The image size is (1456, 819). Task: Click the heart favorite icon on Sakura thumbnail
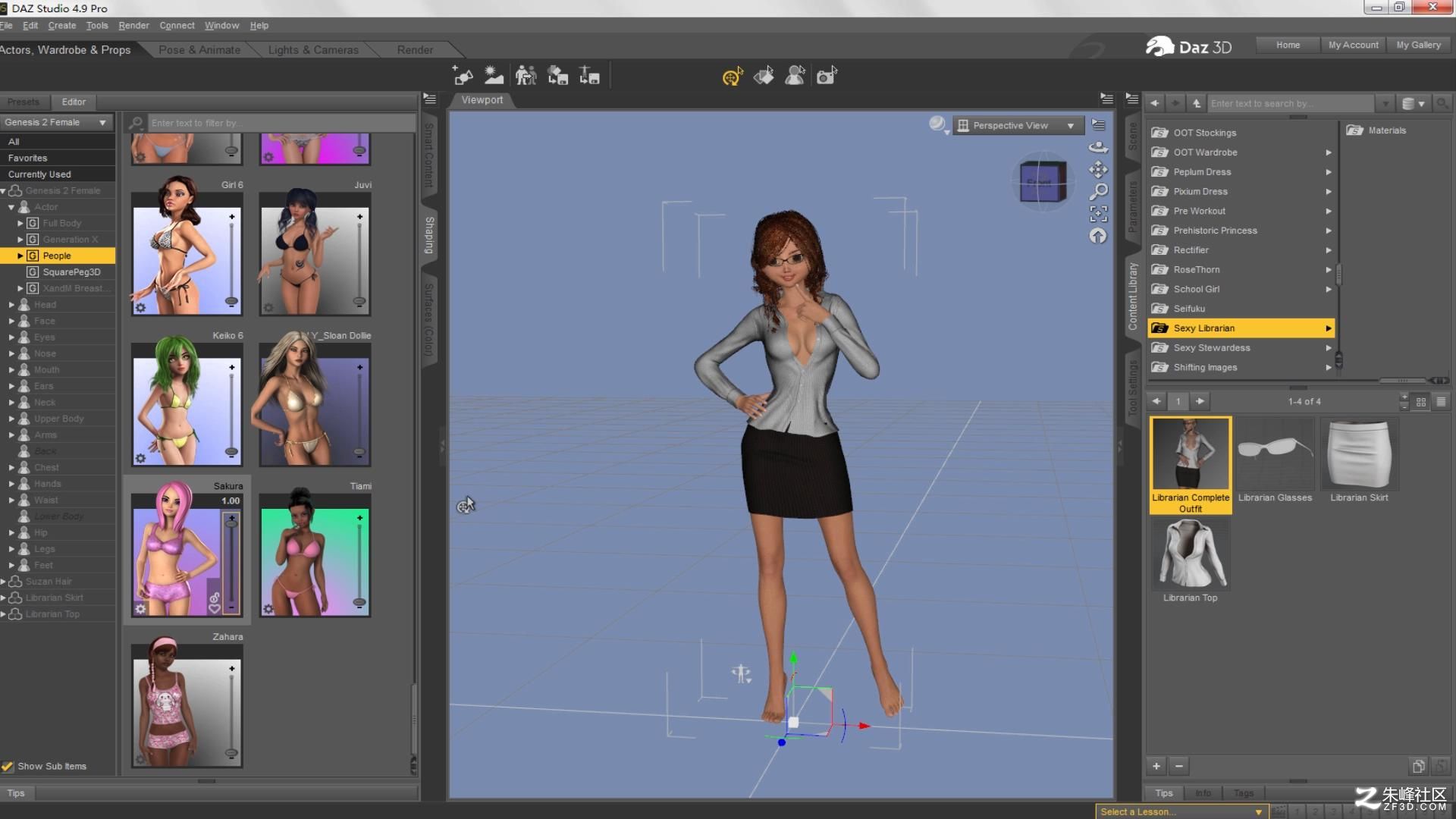tap(215, 609)
